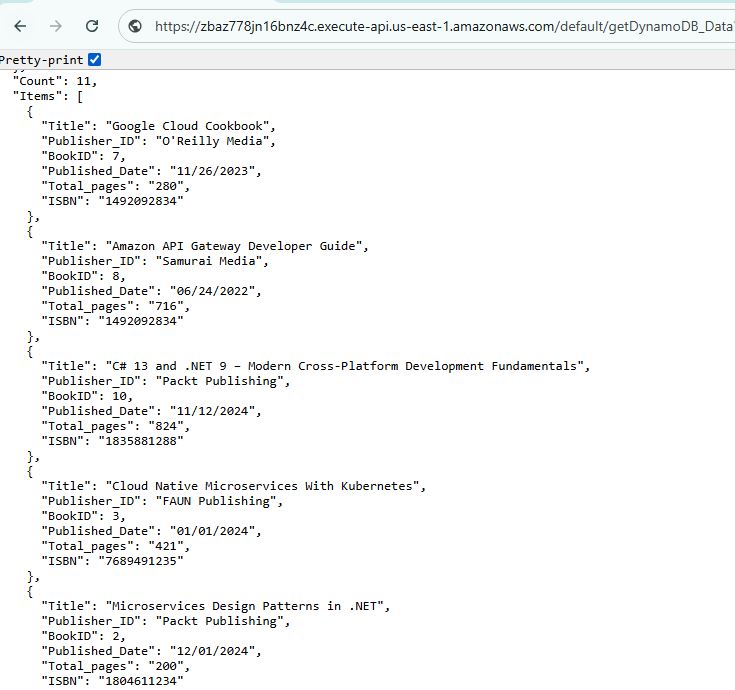Click the "BookID": 3 line
This screenshot has width=735, height=690.
(83, 516)
